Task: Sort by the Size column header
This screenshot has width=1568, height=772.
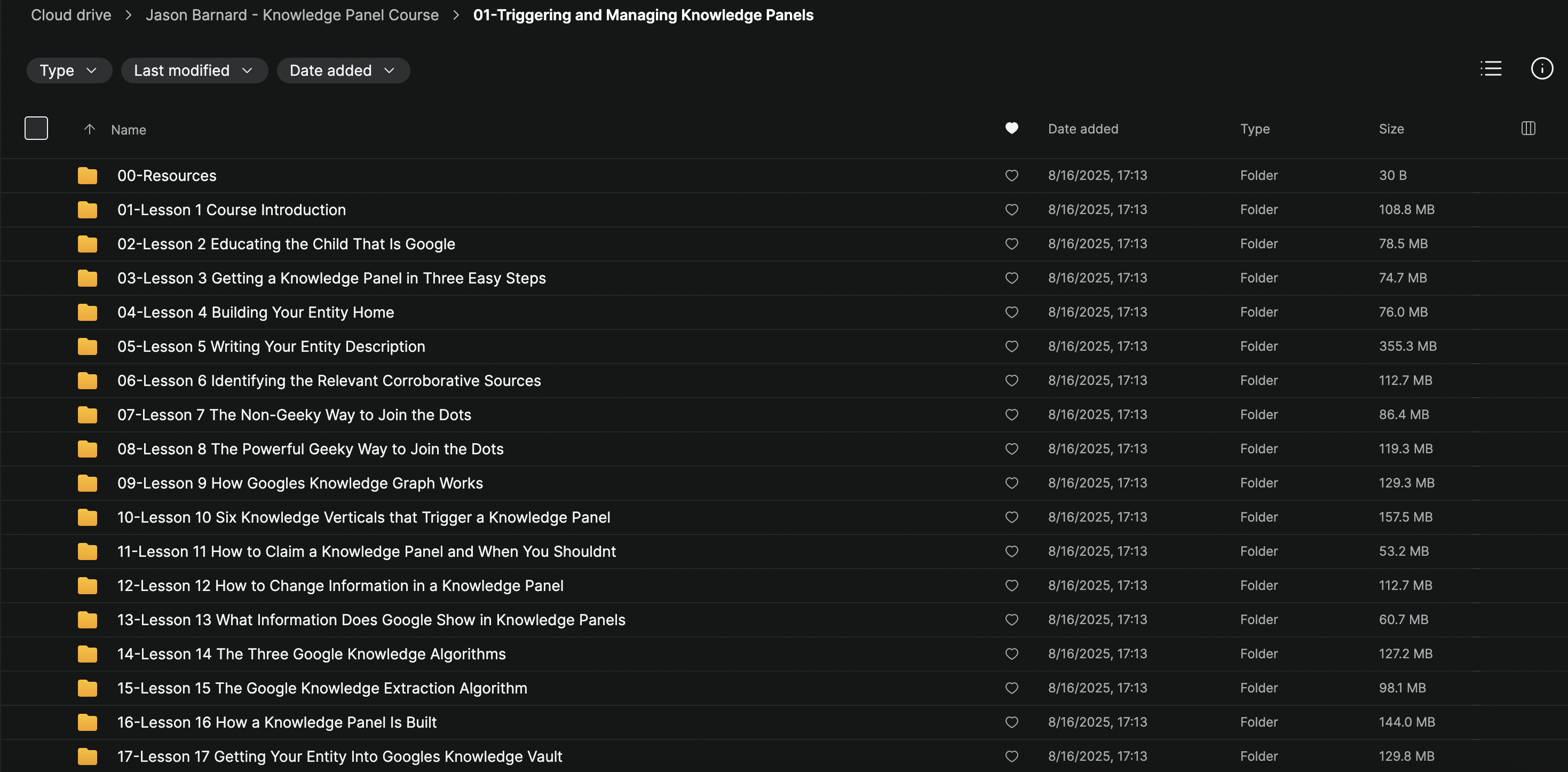Action: coord(1391,129)
